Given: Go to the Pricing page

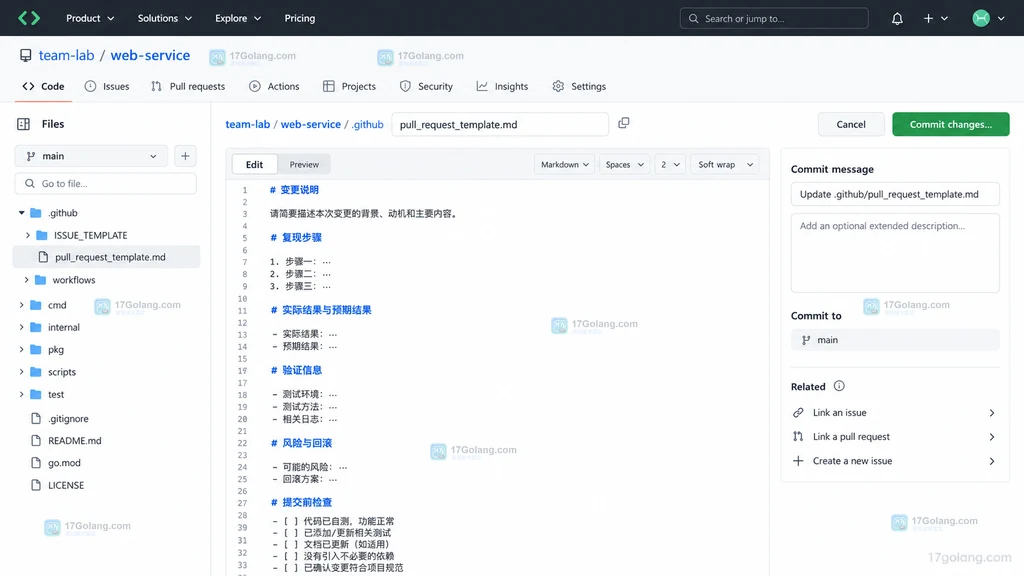Looking at the screenshot, I should pyautogui.click(x=300, y=18).
